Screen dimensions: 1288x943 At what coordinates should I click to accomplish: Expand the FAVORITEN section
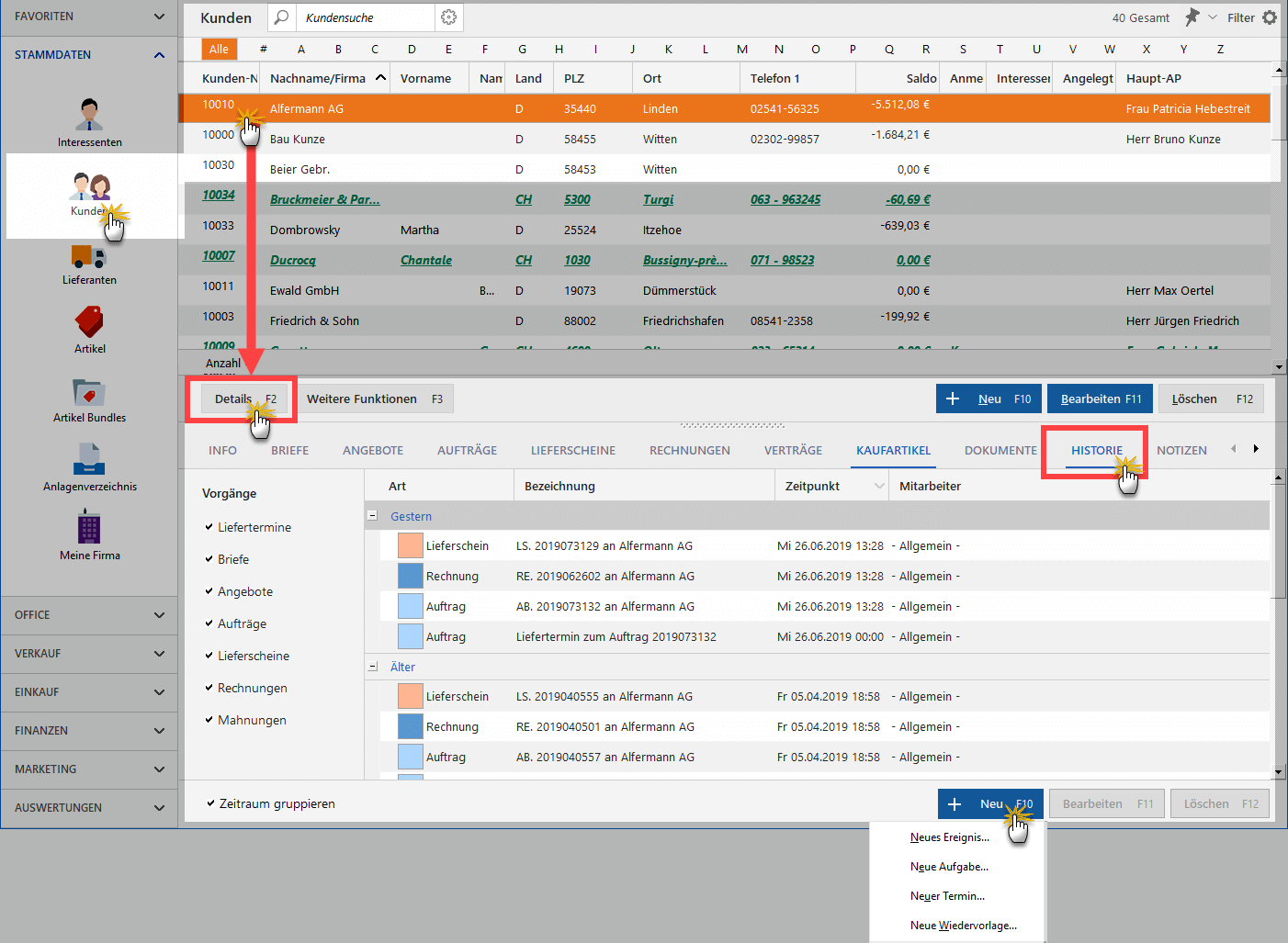pos(159,17)
